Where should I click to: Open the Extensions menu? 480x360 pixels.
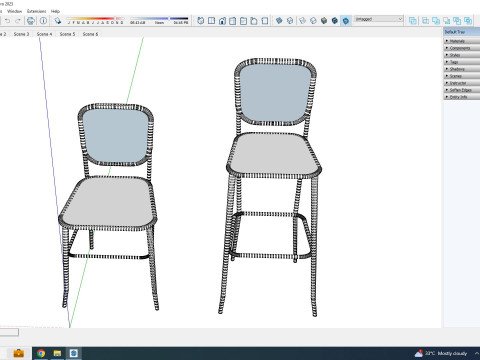pos(36,11)
